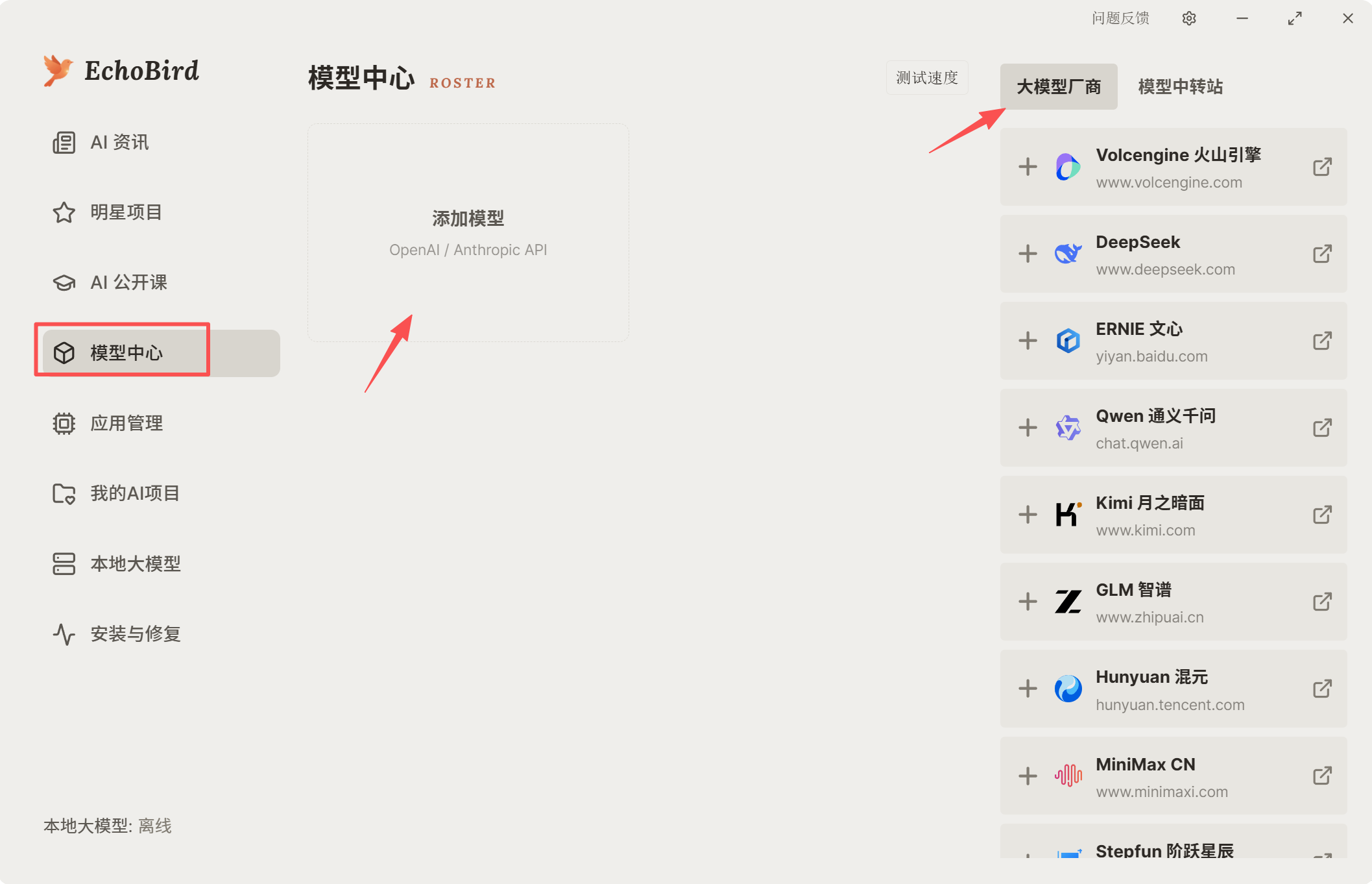Open 安装与修复 in sidebar
This screenshot has width=1372, height=884.
coord(162,634)
